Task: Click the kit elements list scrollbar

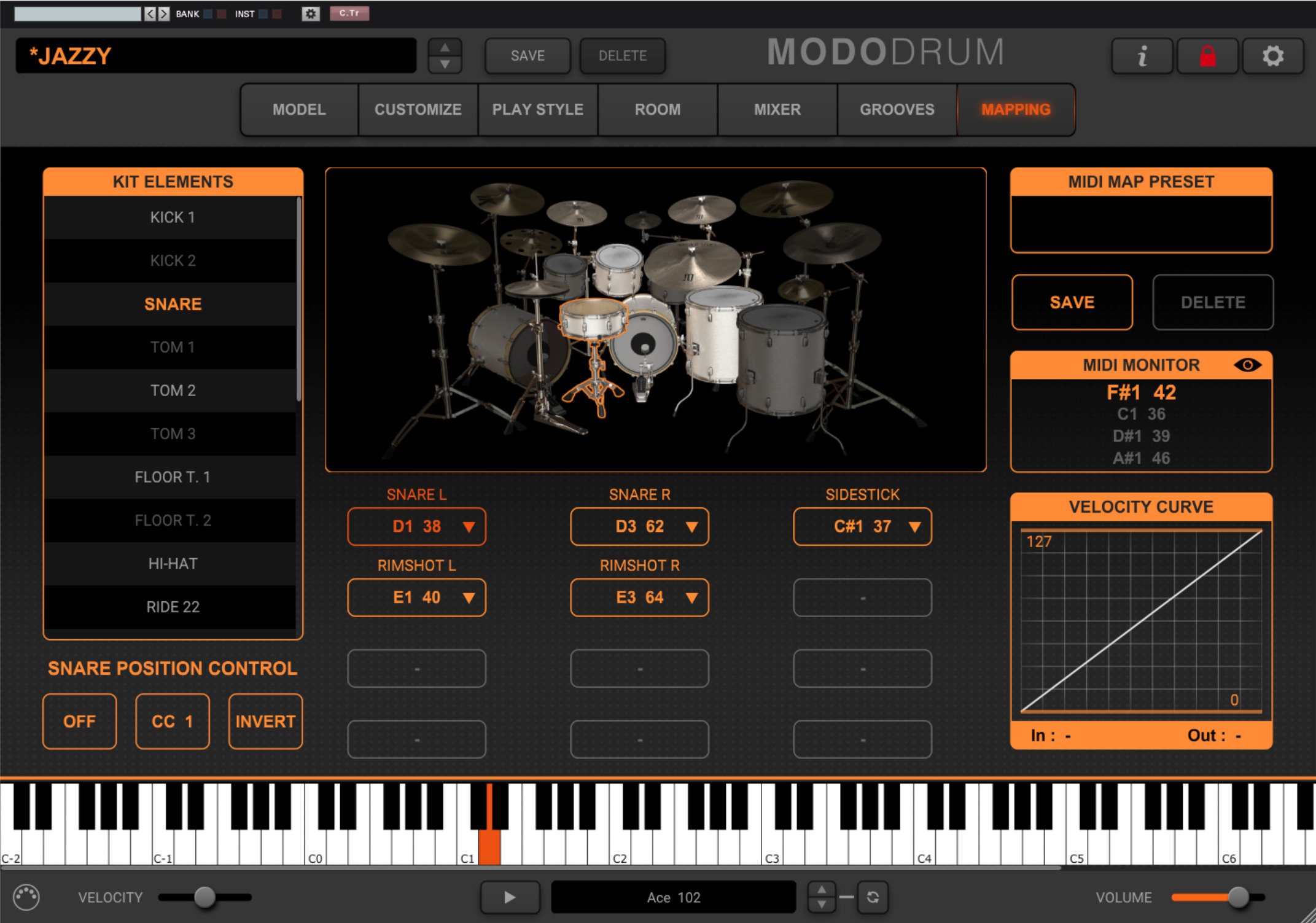Action: pyautogui.click(x=299, y=299)
